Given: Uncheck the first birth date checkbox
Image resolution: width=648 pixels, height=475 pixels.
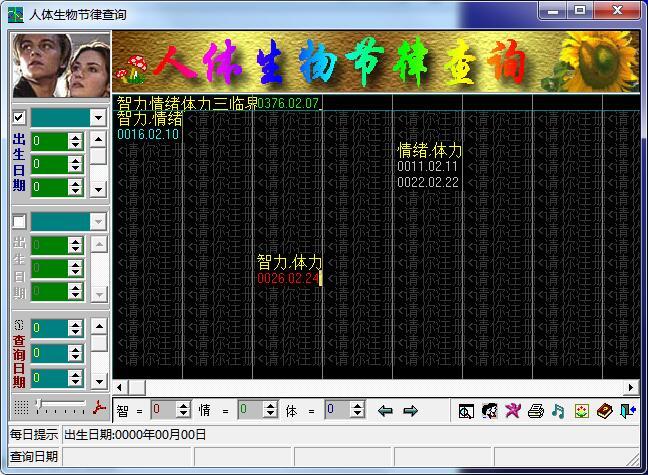Looking at the screenshot, I should coord(19,117).
